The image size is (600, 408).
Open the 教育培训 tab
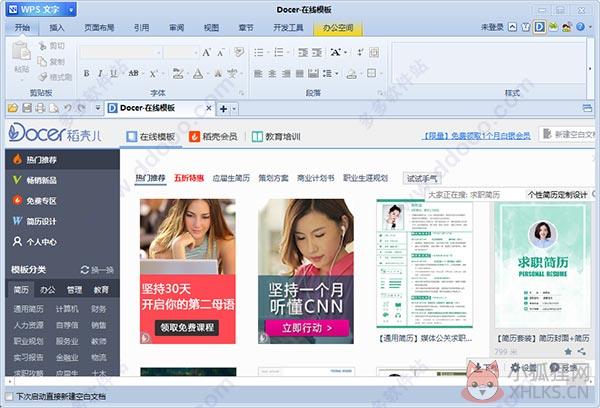coord(276,136)
